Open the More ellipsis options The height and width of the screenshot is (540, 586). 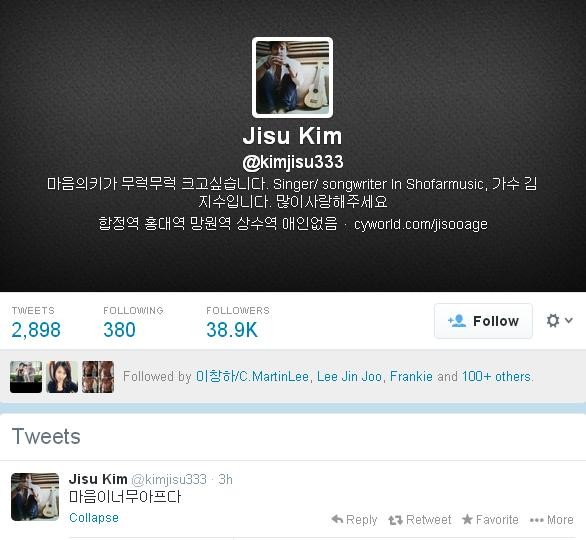pos(552,520)
